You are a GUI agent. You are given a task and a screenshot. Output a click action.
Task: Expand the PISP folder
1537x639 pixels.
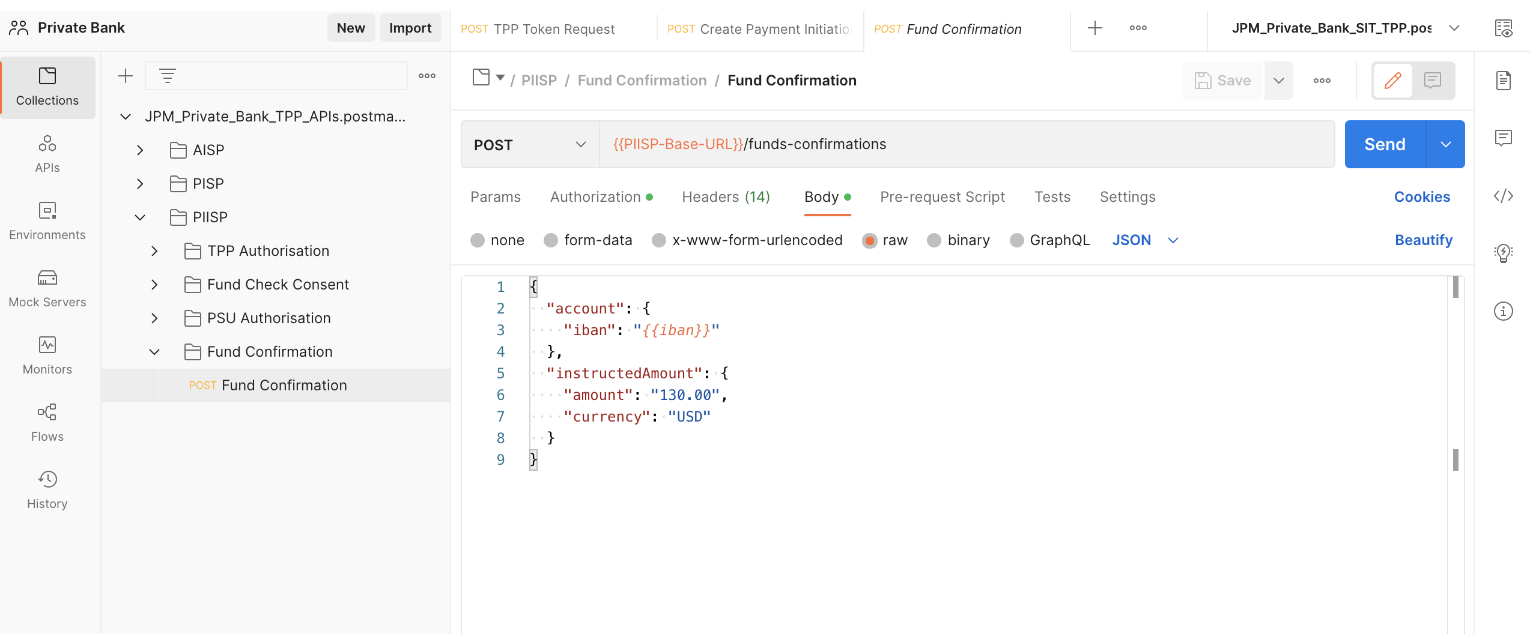(140, 184)
